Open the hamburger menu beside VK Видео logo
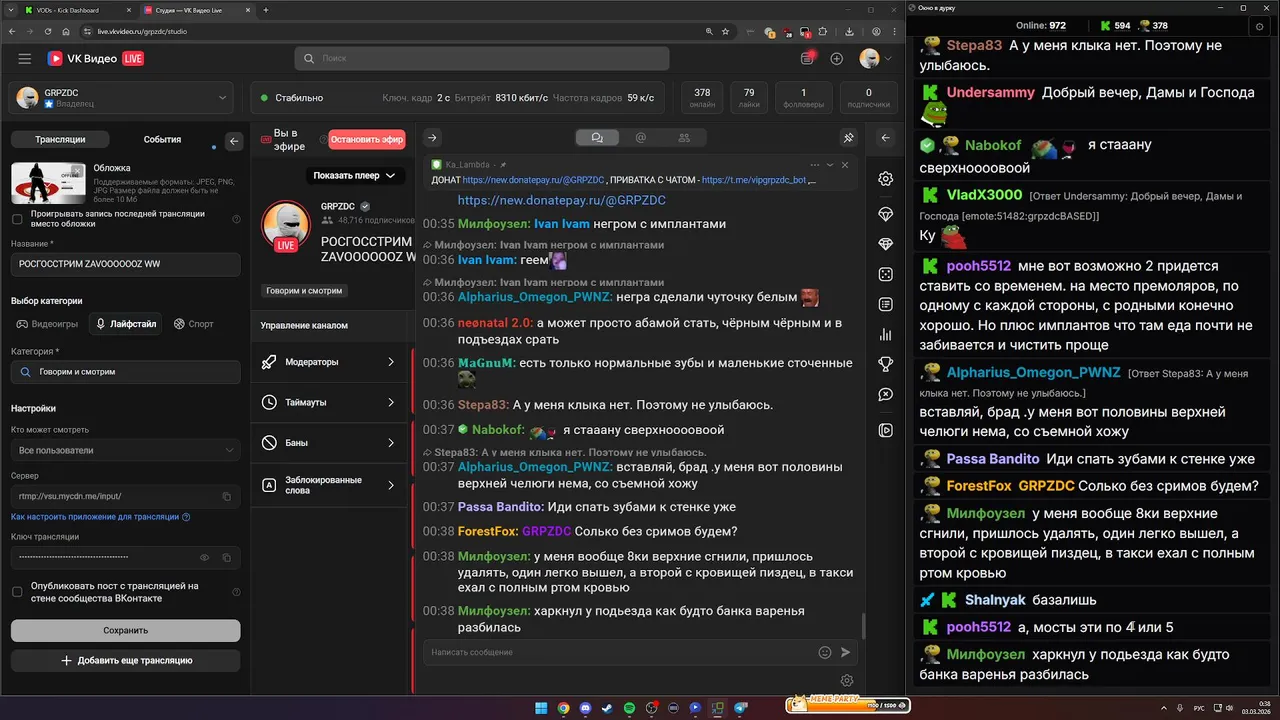1280x720 pixels. [x=24, y=59]
